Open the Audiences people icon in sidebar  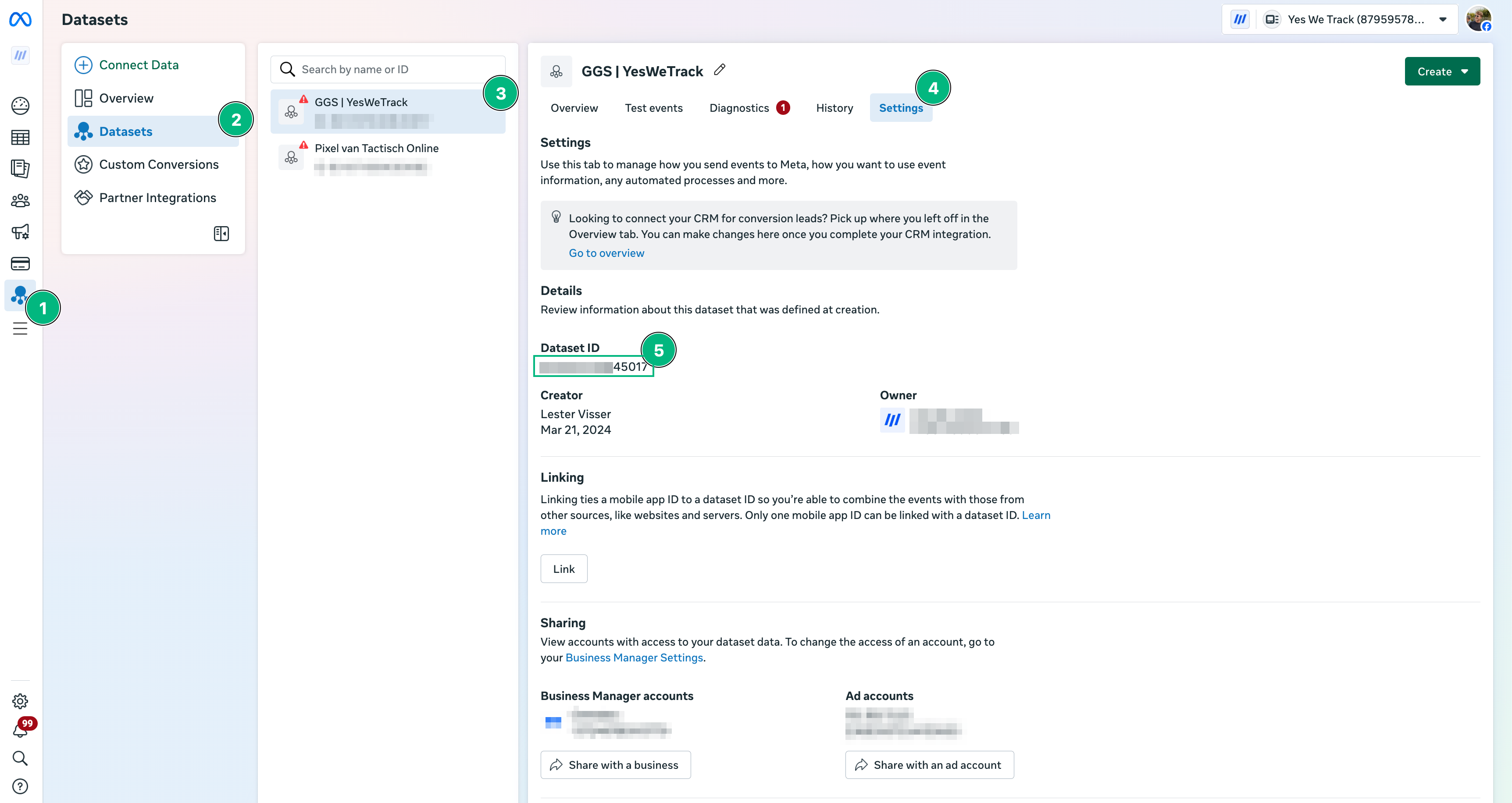pyautogui.click(x=20, y=201)
